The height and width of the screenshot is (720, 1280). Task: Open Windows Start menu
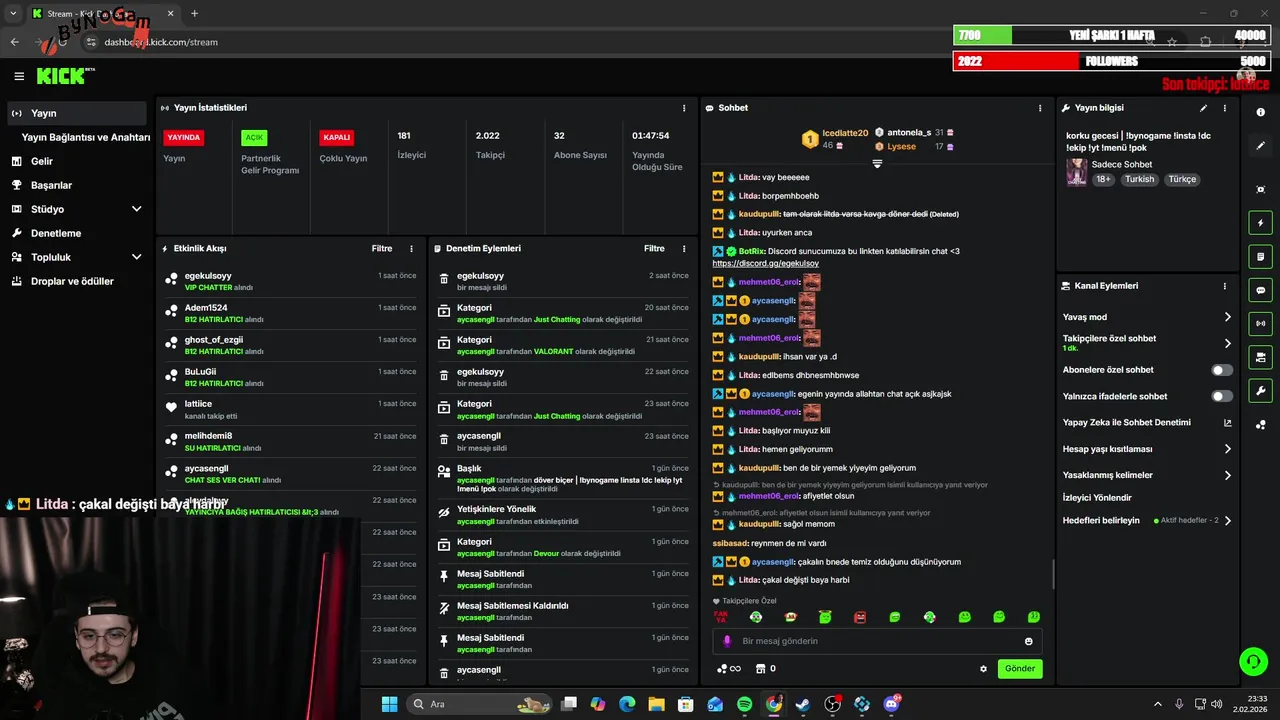389,704
